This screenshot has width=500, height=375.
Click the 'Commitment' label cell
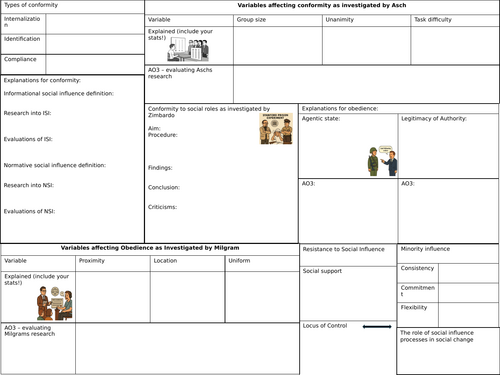click(x=418, y=293)
